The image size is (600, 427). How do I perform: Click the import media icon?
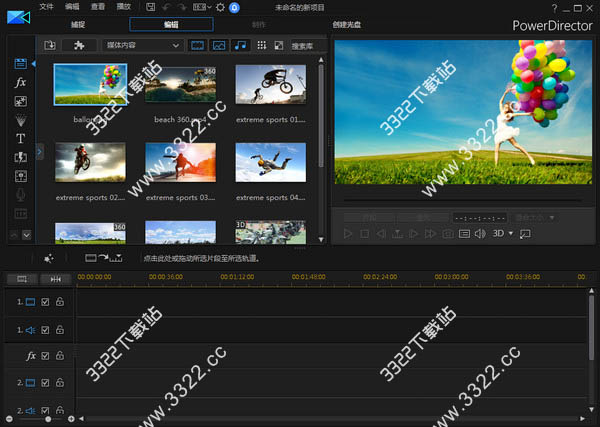(50, 46)
